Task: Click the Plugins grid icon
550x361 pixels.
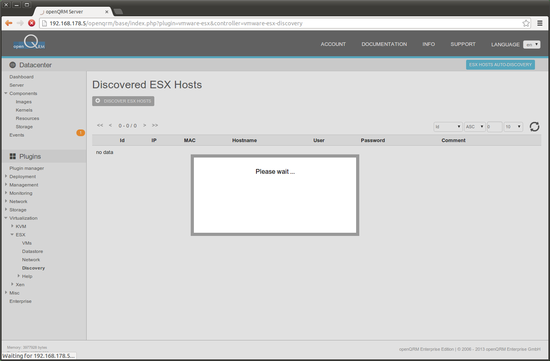Action: point(13,156)
